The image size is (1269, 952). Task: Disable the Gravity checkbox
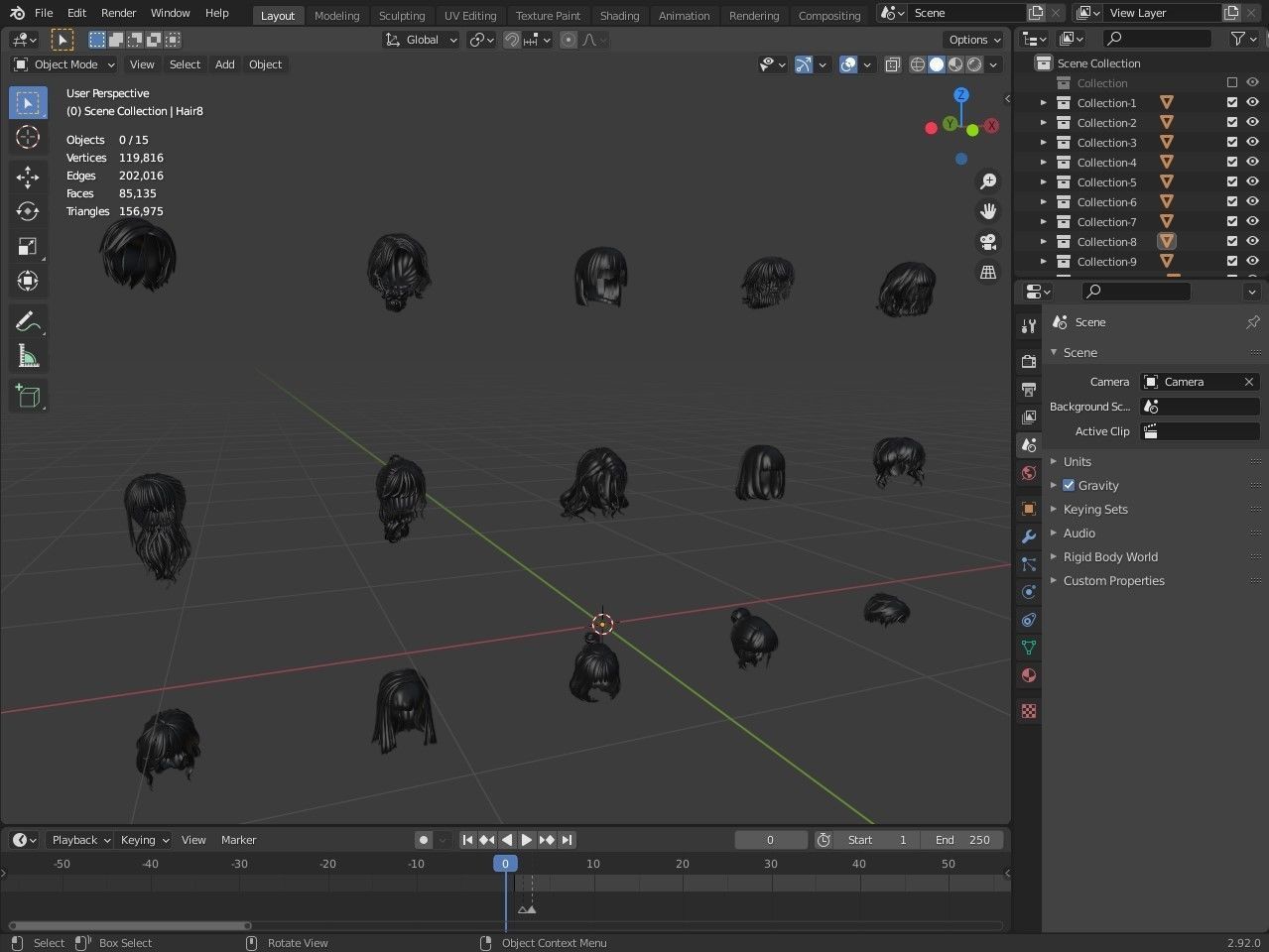[x=1069, y=485]
